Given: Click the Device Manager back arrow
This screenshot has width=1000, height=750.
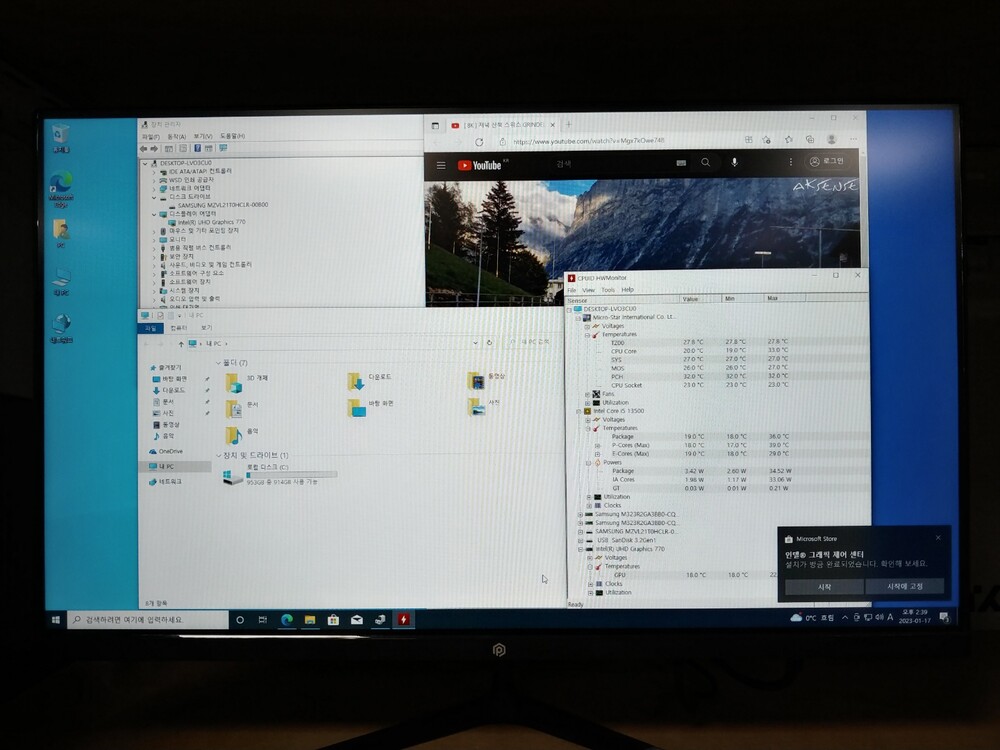Looking at the screenshot, I should [x=144, y=148].
